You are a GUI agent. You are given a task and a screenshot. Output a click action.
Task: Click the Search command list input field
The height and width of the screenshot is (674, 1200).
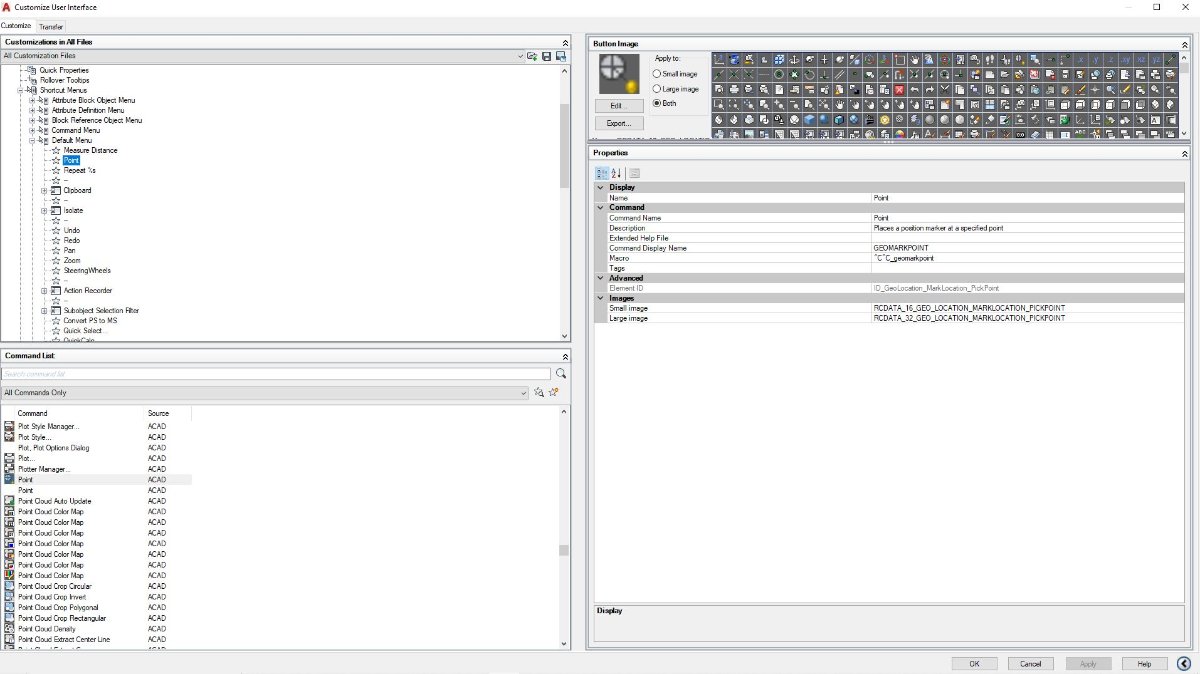[276, 374]
